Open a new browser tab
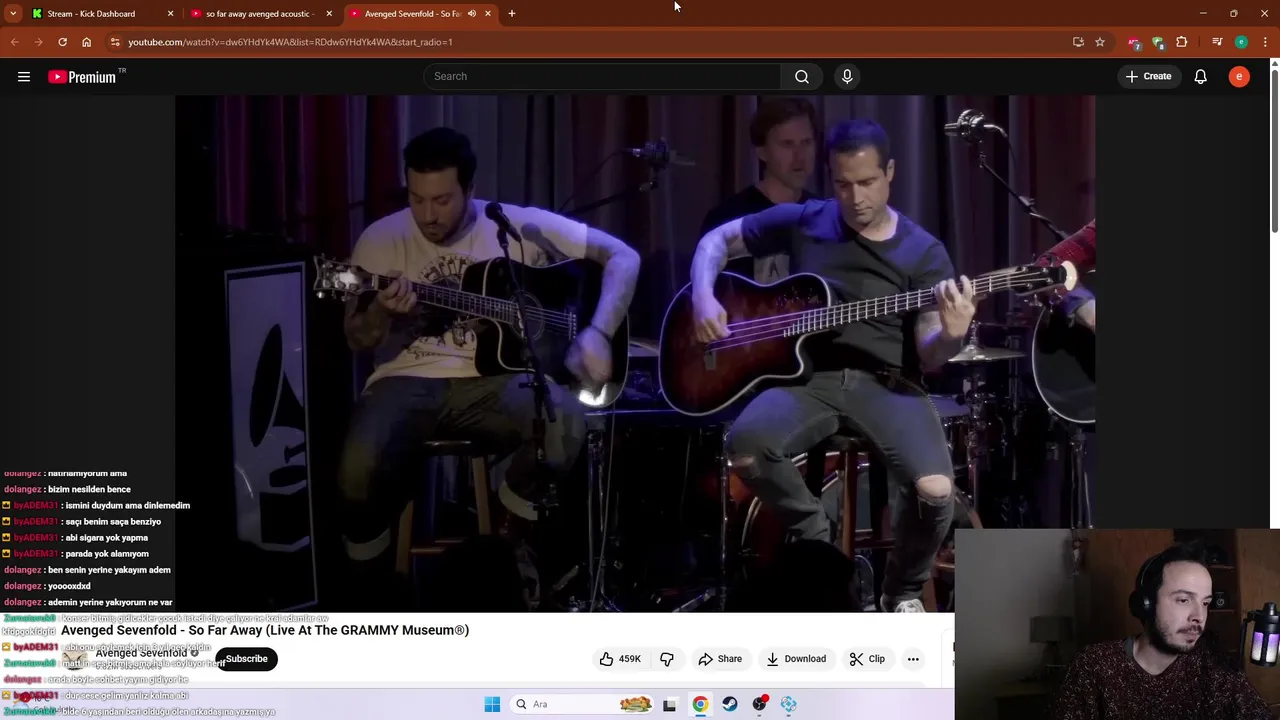 [512, 13]
